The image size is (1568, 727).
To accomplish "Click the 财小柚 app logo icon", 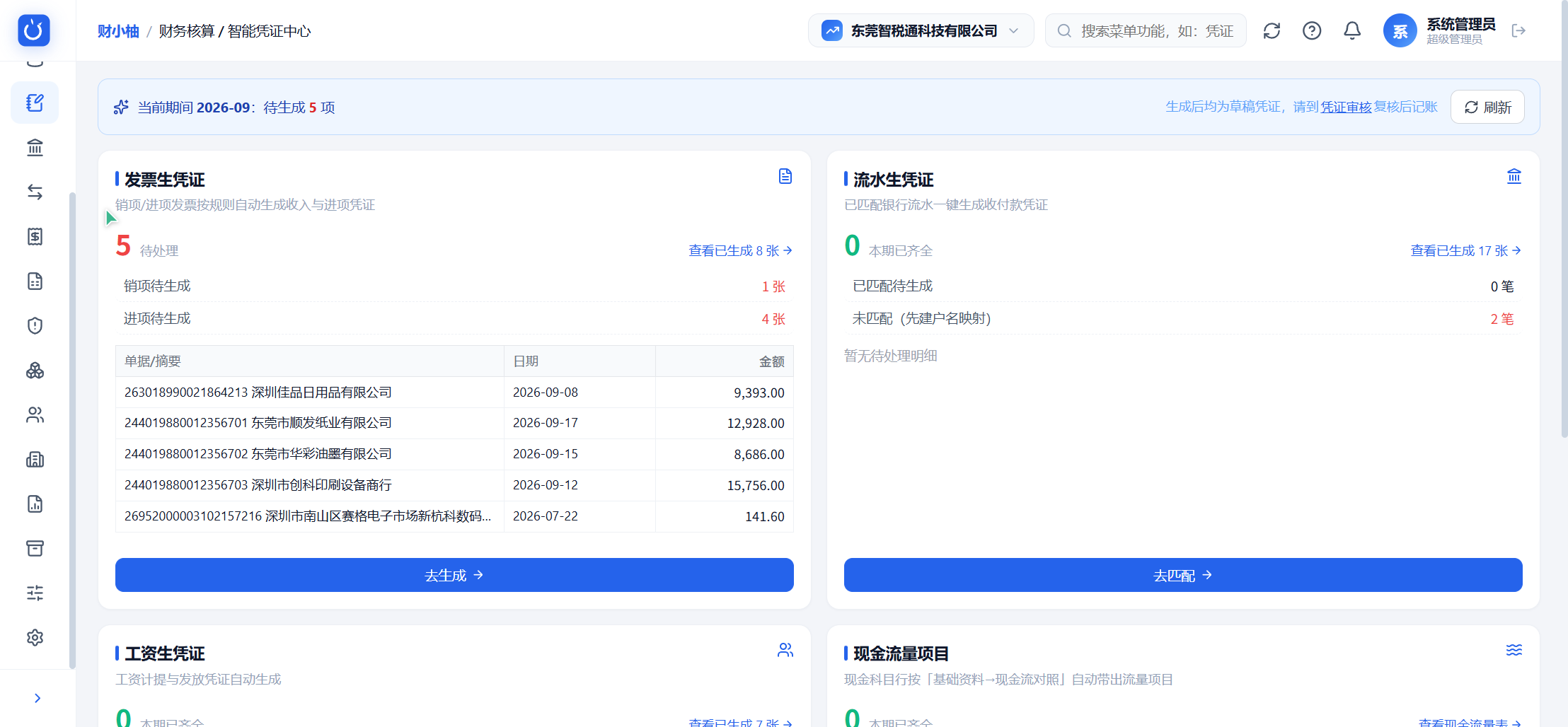I will click(34, 30).
